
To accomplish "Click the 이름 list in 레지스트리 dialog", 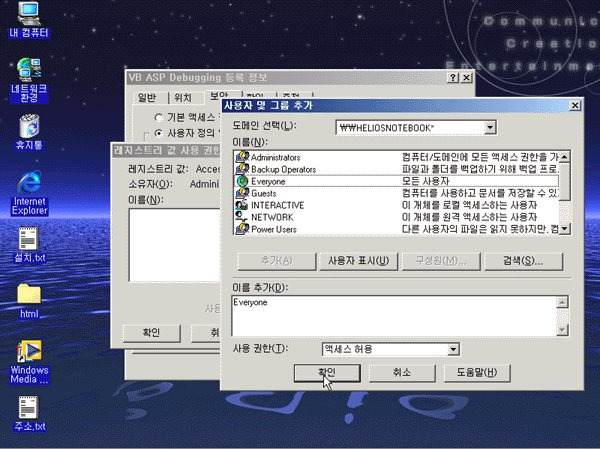I will (174, 245).
